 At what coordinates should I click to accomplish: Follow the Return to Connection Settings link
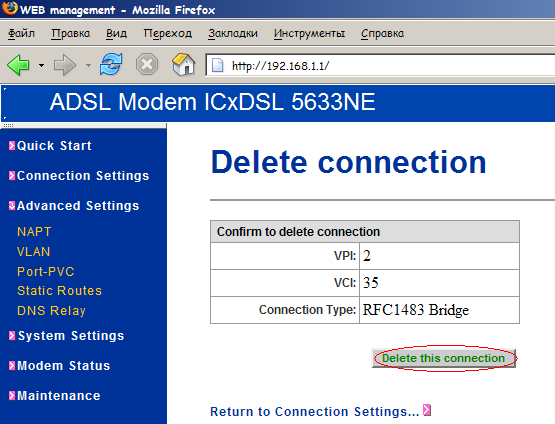[x=315, y=412]
